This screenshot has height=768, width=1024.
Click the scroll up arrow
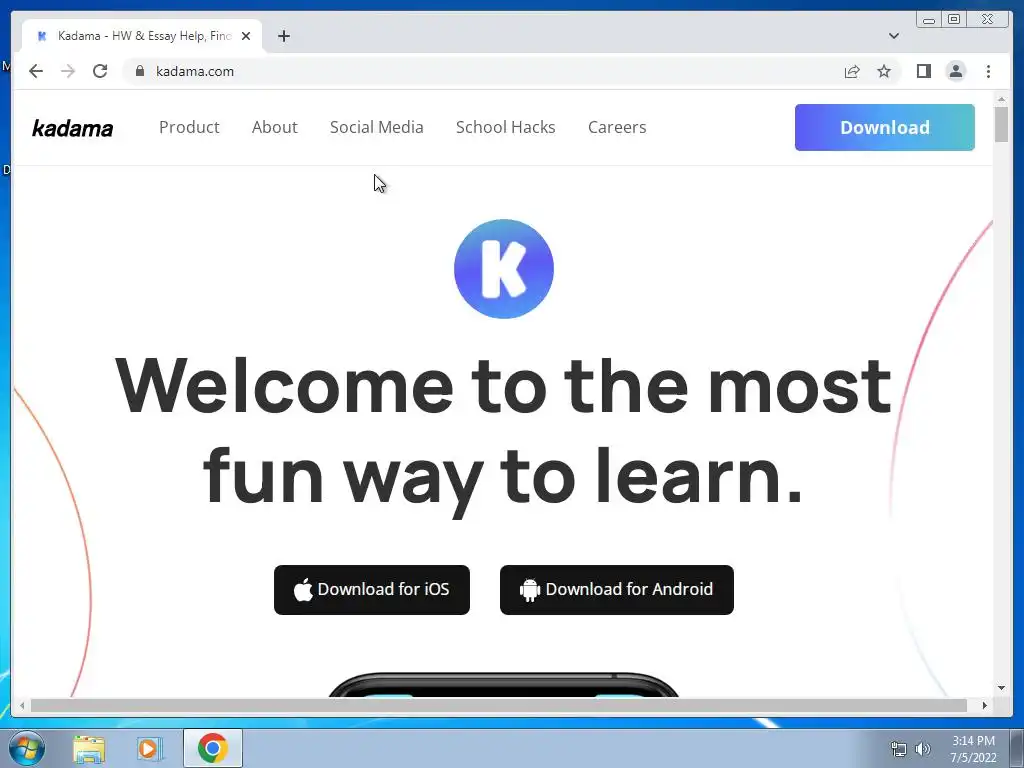[x=1001, y=99]
